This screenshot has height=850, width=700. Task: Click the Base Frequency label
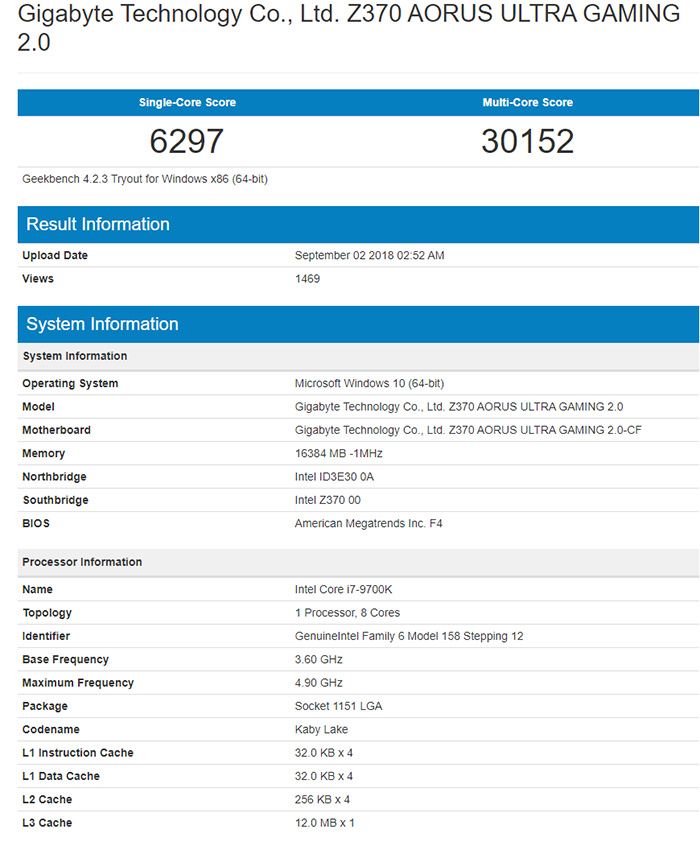pyautogui.click(x=66, y=659)
